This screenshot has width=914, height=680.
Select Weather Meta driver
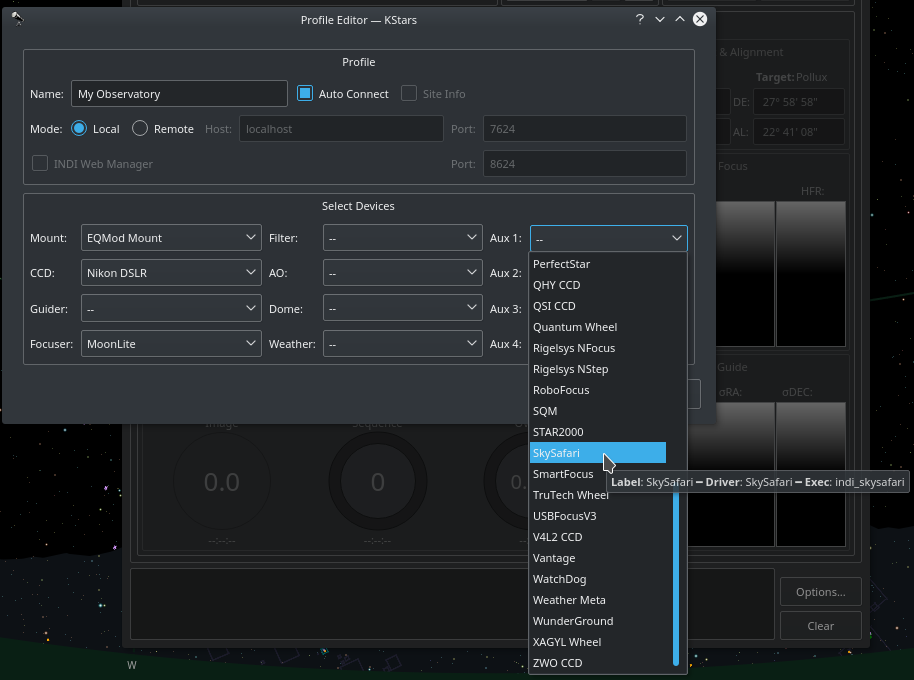pos(597,600)
